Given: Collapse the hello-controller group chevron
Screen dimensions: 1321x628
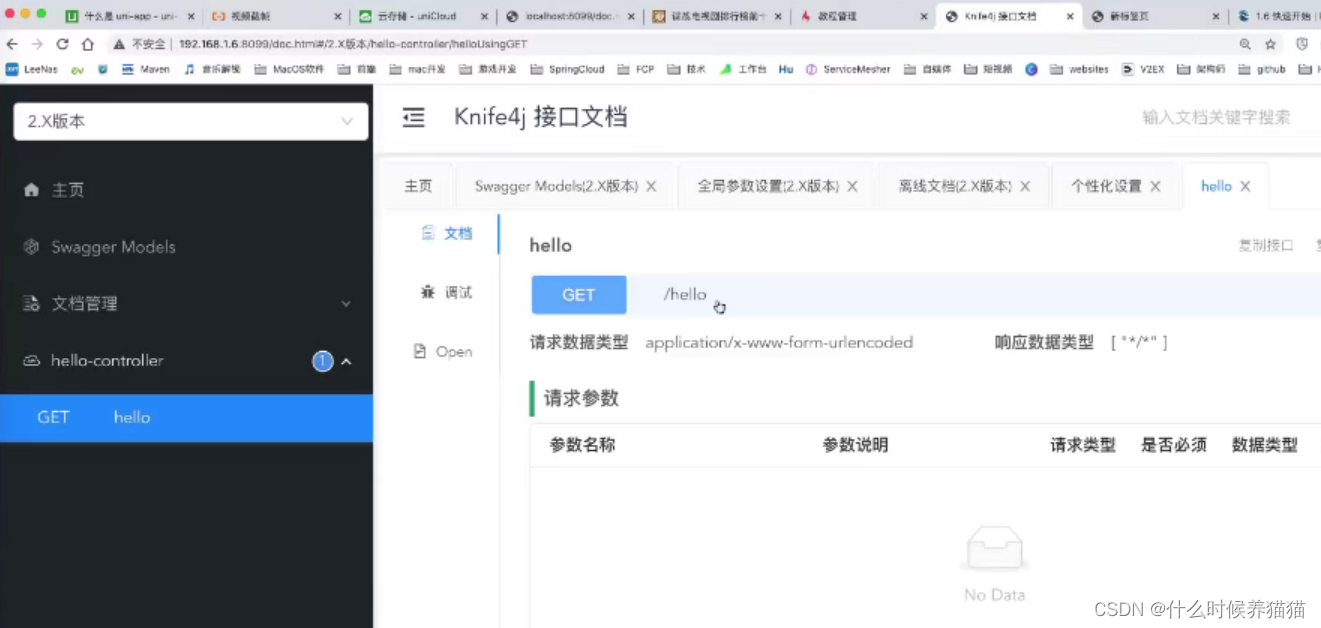Looking at the screenshot, I should point(346,361).
